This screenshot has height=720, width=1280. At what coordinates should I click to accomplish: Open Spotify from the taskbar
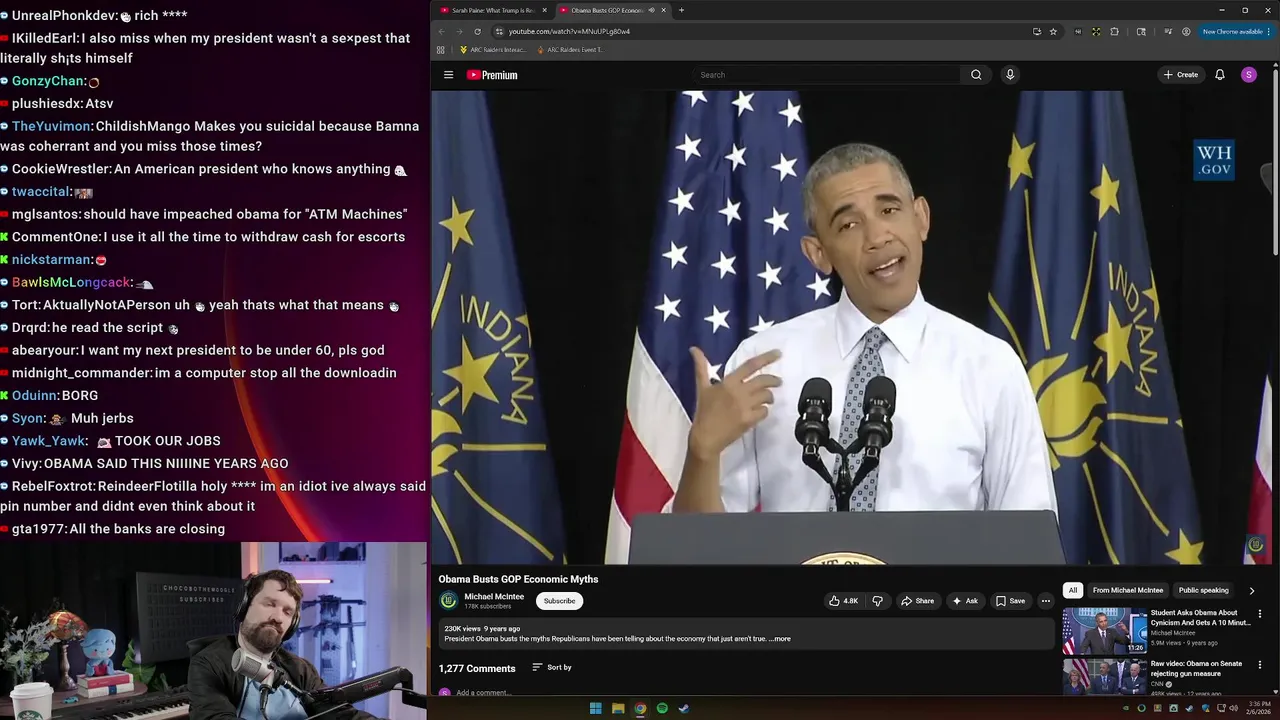pos(662,708)
